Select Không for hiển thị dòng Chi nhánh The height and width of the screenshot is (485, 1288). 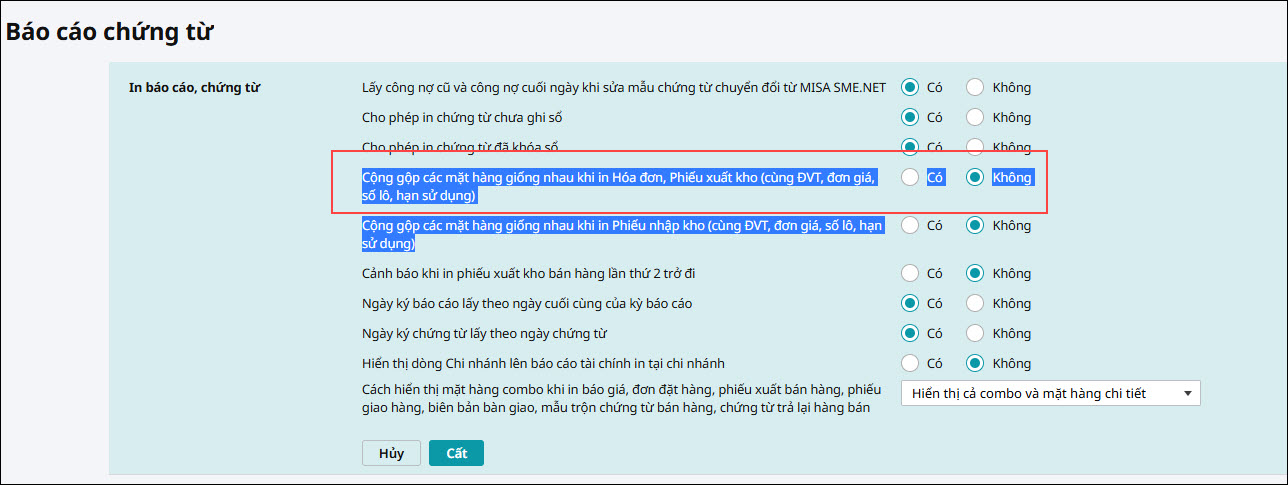click(975, 363)
